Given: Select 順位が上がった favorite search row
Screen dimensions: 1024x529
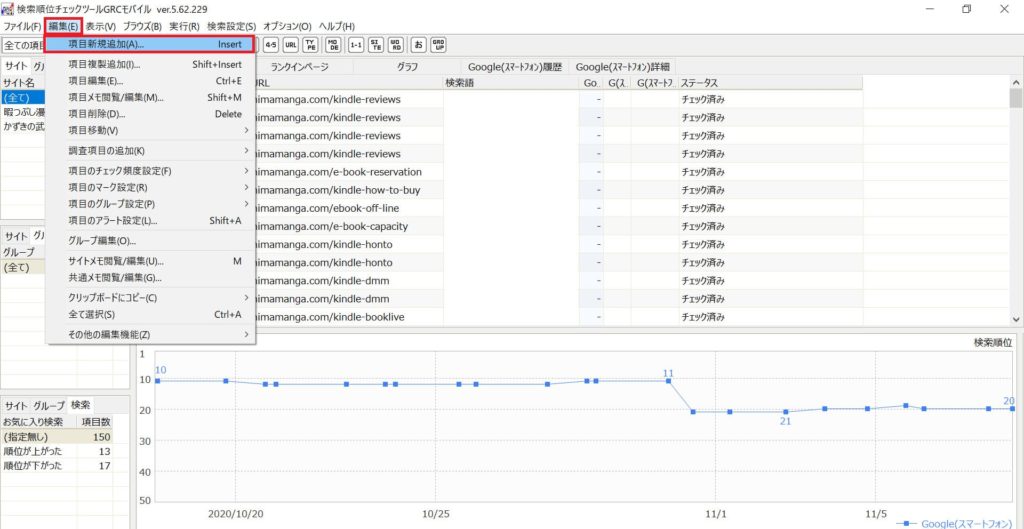Looking at the screenshot, I should click(56, 451).
